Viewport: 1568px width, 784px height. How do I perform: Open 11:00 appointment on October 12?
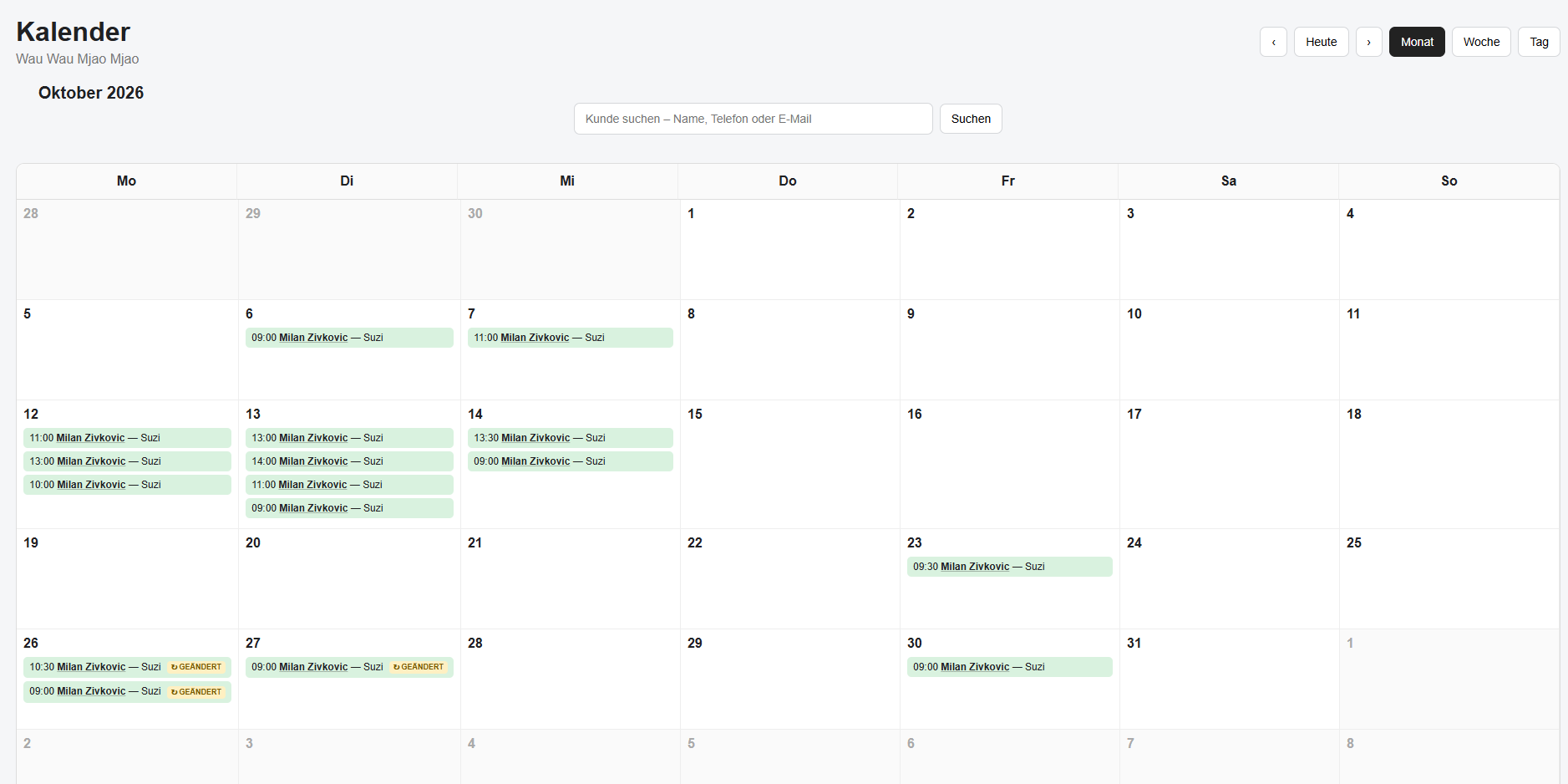tap(127, 438)
